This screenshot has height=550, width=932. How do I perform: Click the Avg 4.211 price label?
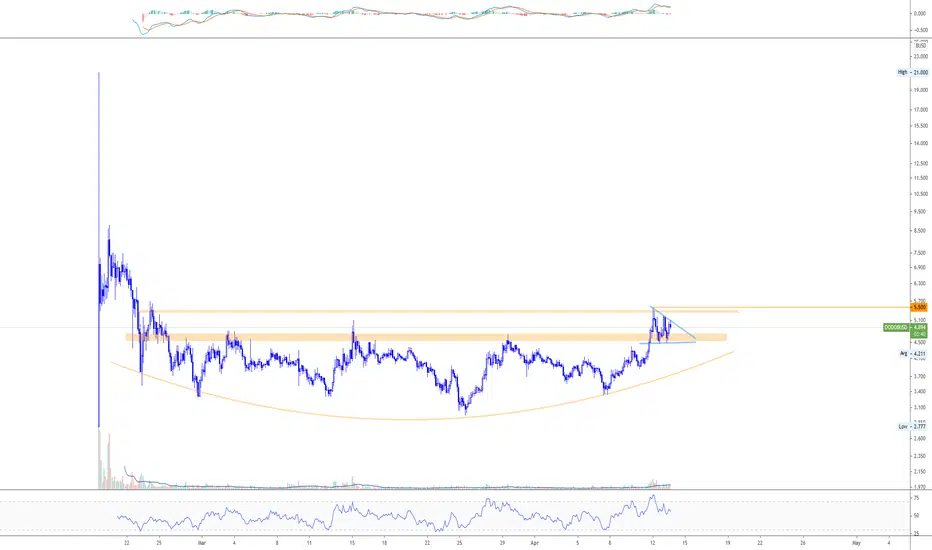[913, 353]
